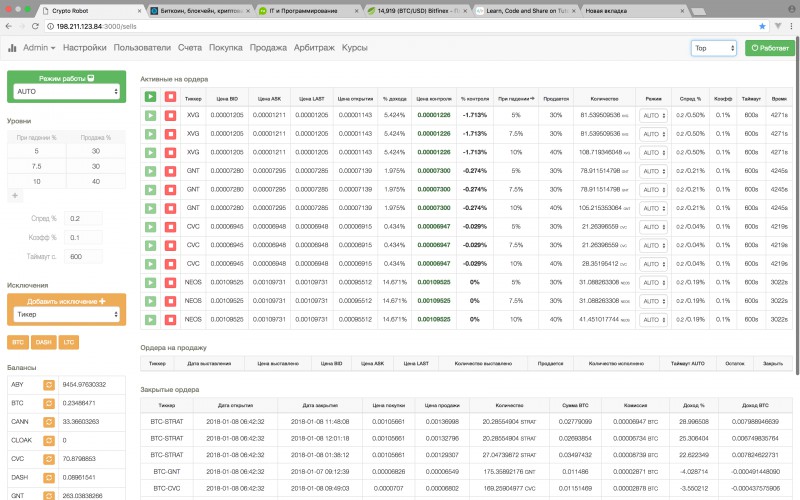The height and width of the screenshot is (500, 800).
Task: Remove the BTC exclusion tag
Action: [x=18, y=342]
